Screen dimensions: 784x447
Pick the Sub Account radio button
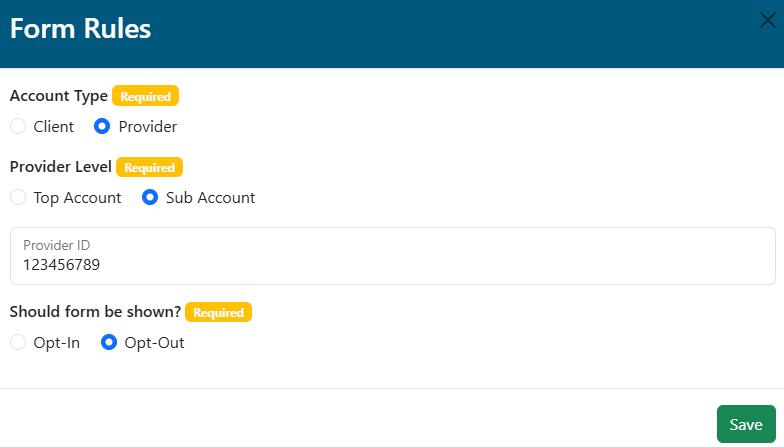150,198
